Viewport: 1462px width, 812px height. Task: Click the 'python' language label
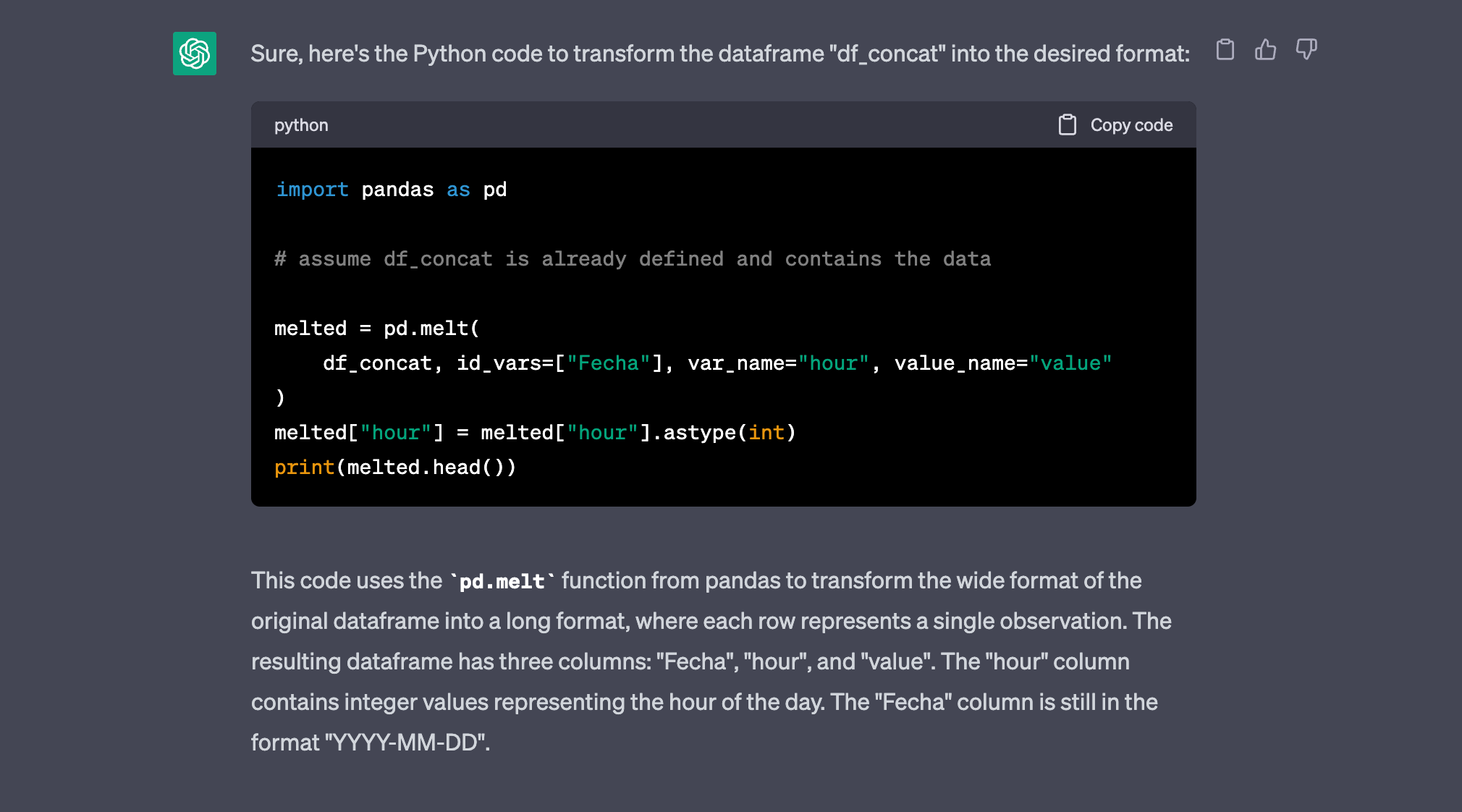301,125
